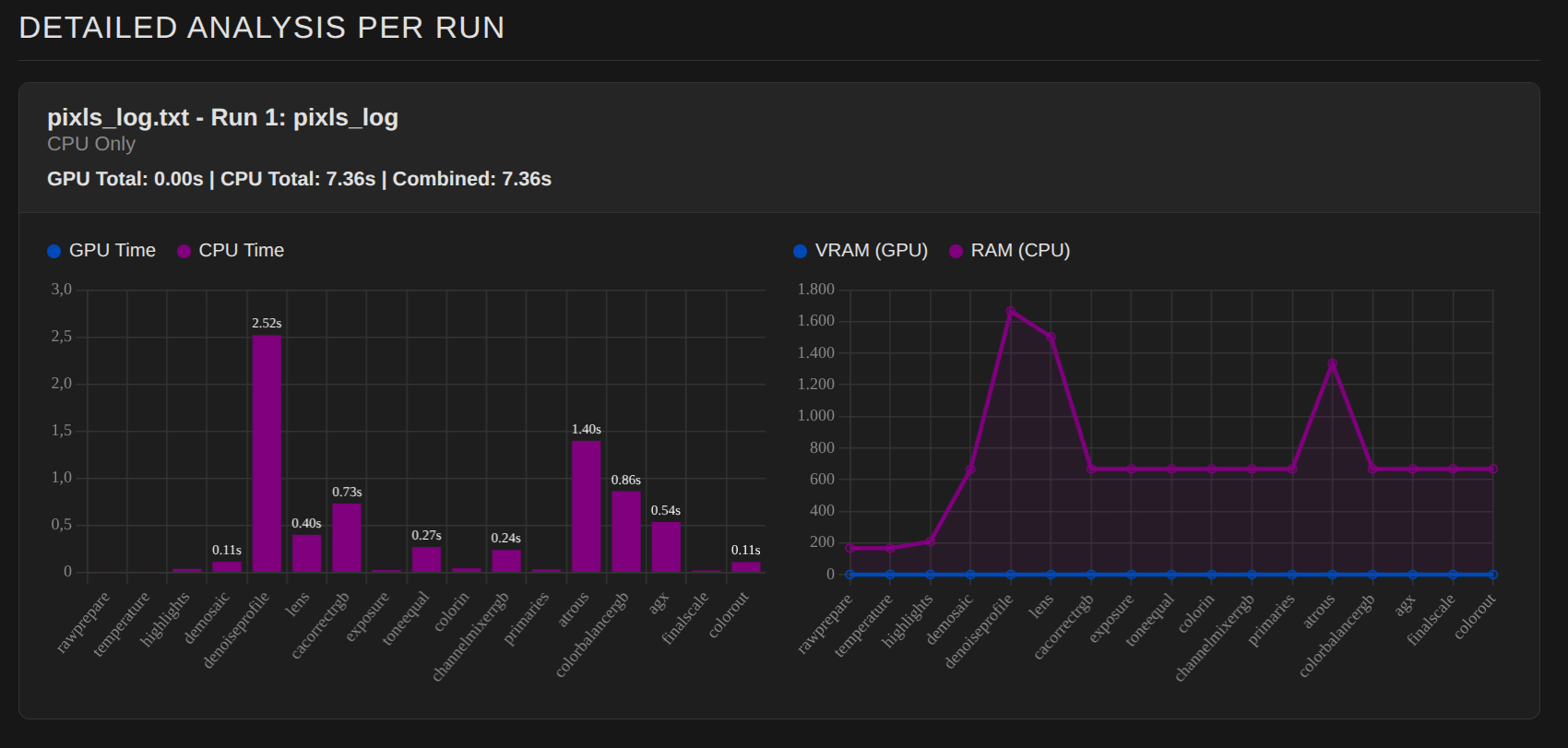Select the colorout bar in the time chart
Screen dimensions: 1568x748
click(x=746, y=567)
